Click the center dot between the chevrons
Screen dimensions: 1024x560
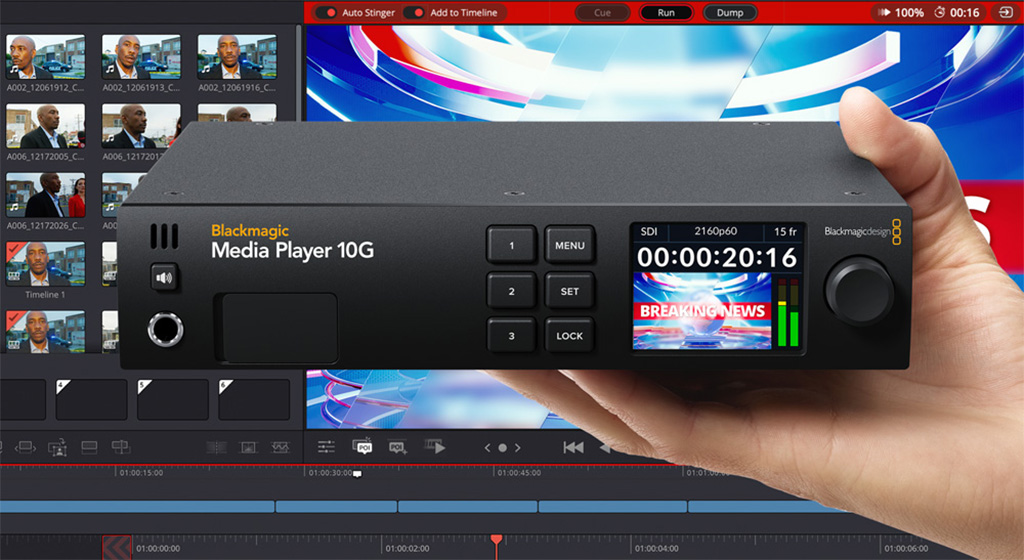[502, 448]
